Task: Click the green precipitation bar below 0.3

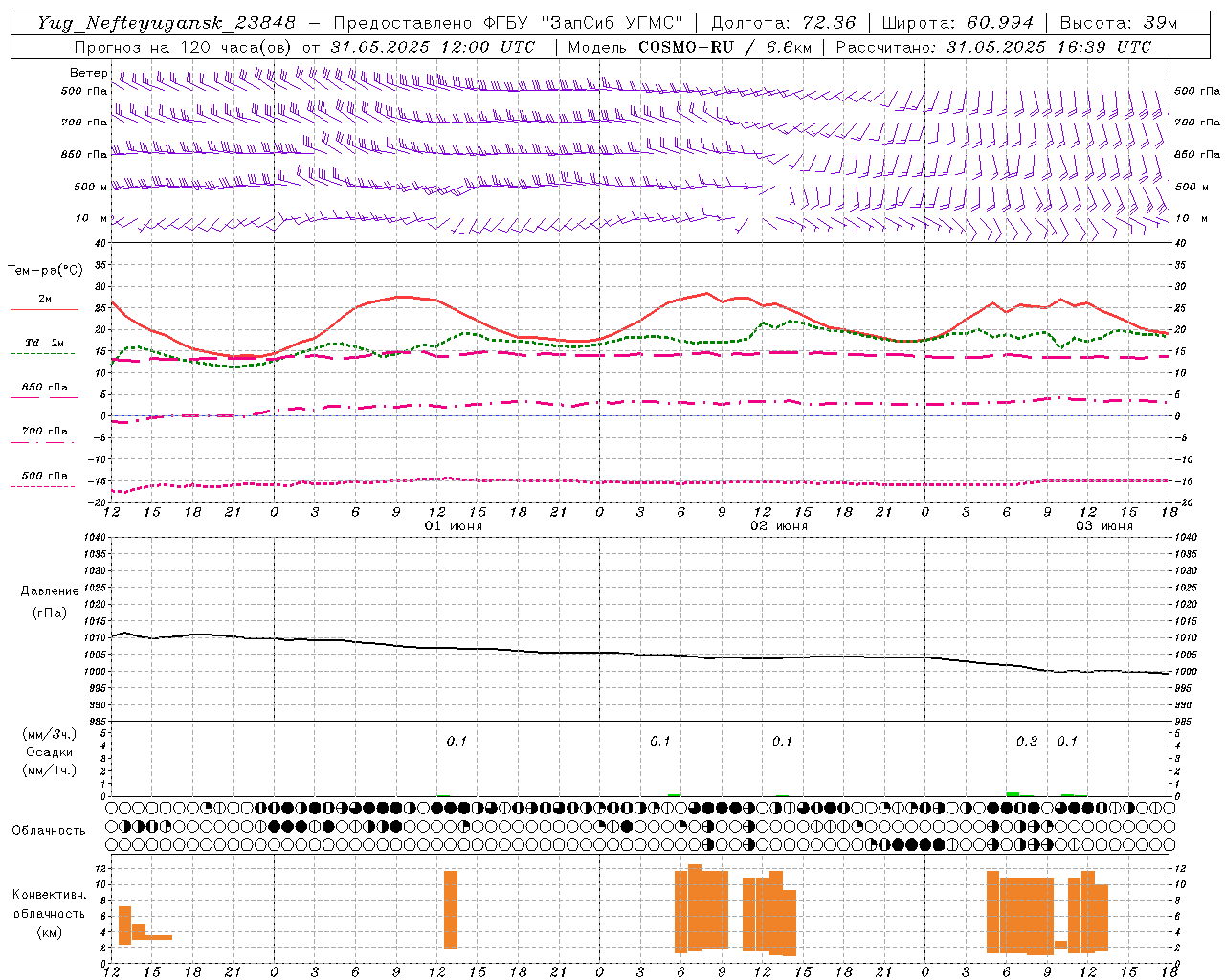Action: pos(1013,794)
